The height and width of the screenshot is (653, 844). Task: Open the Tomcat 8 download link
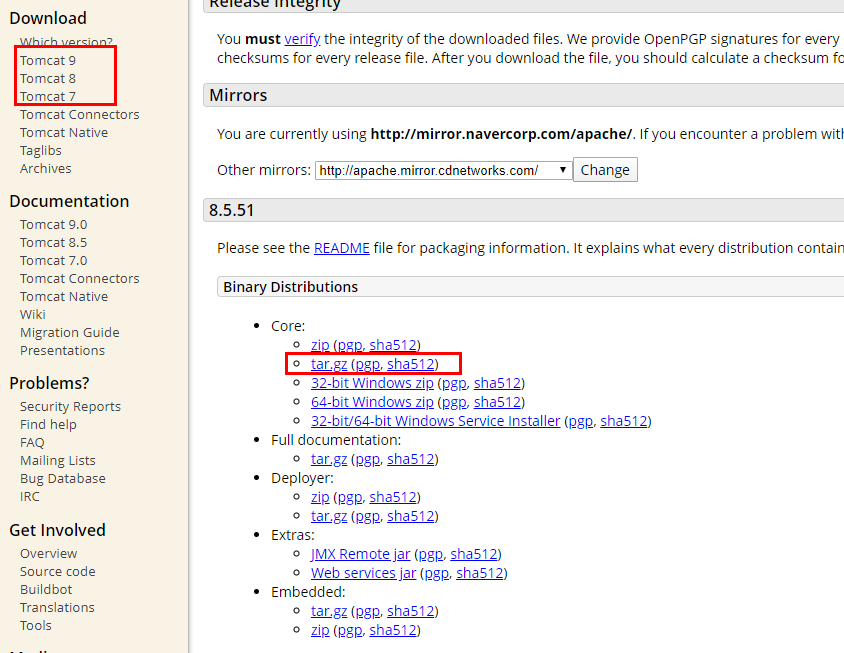pyautogui.click(x=48, y=79)
